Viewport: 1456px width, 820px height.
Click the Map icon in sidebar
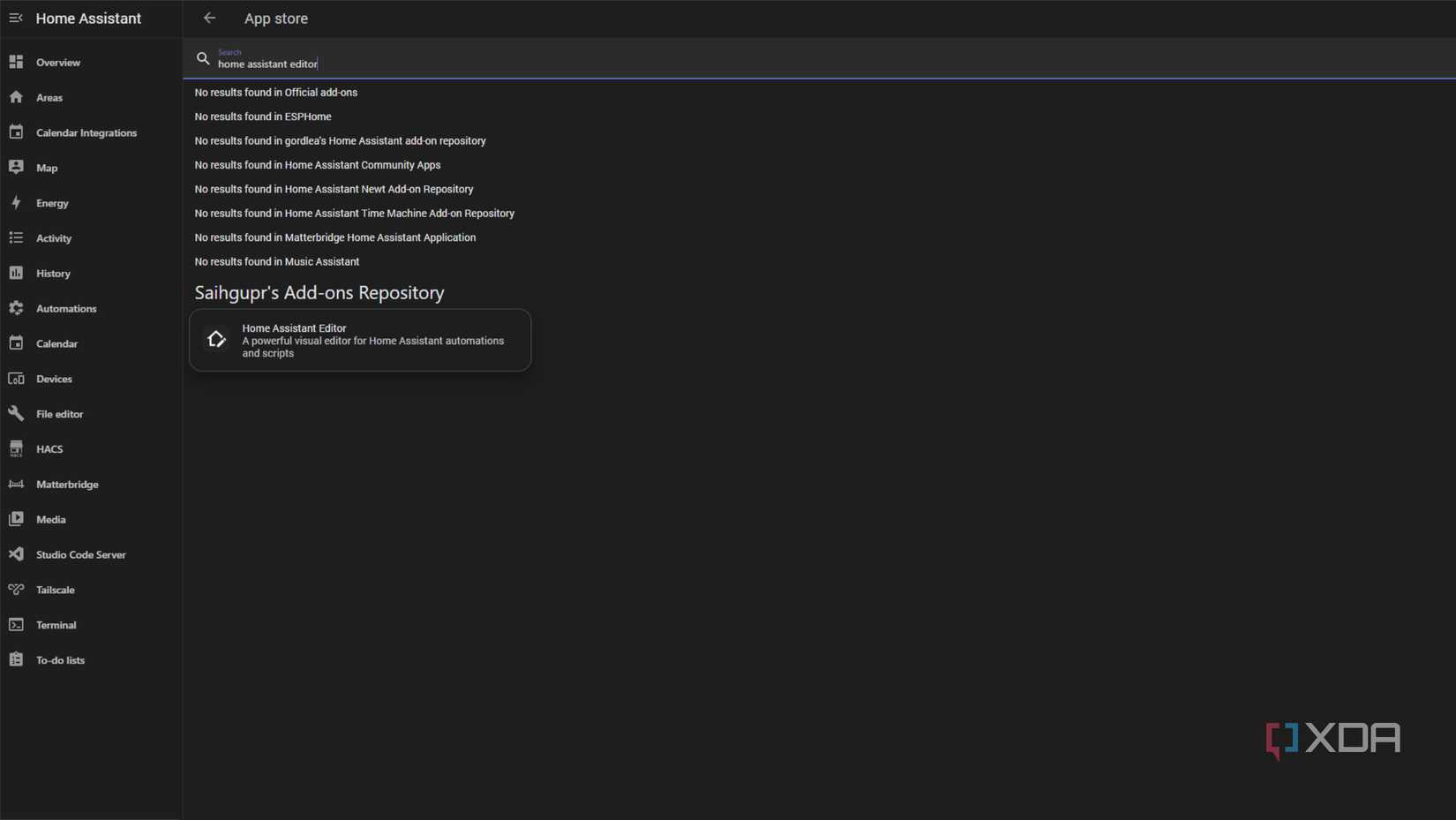(16, 168)
